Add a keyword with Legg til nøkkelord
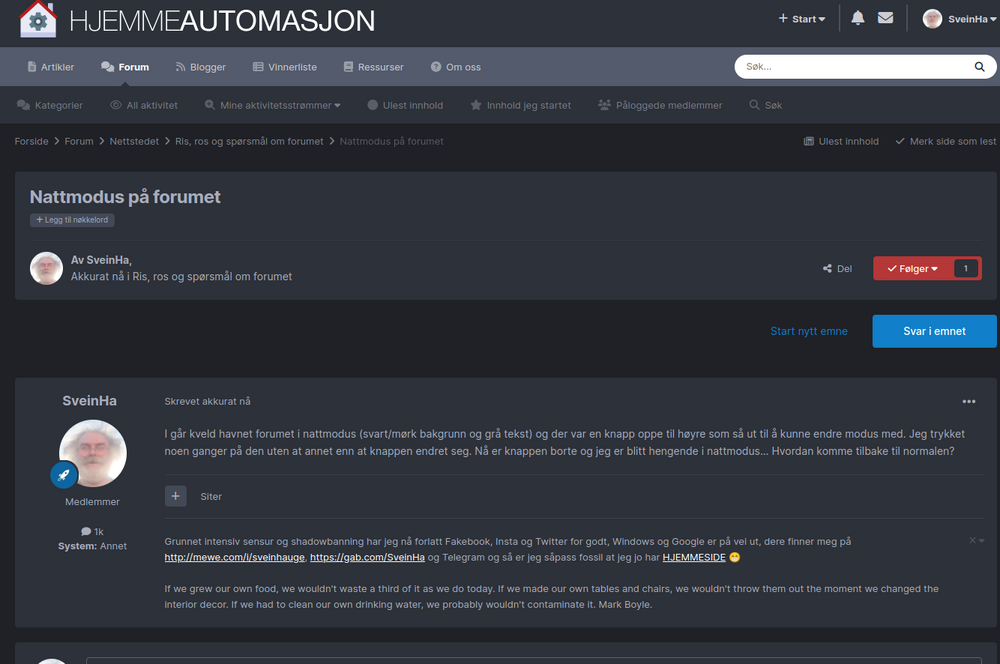Screen dimensions: 1000x664 point(72,220)
